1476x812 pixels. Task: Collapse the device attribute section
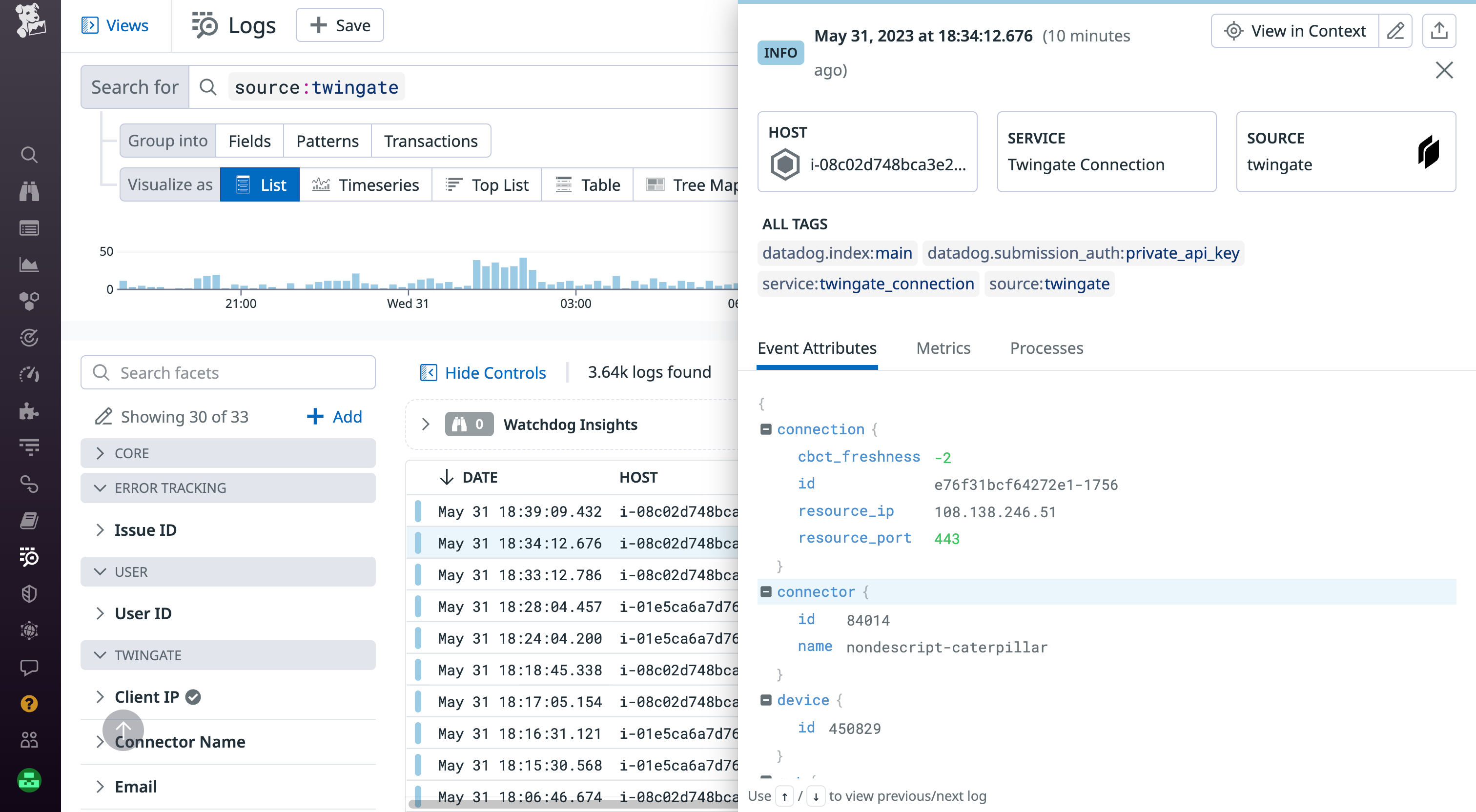767,699
